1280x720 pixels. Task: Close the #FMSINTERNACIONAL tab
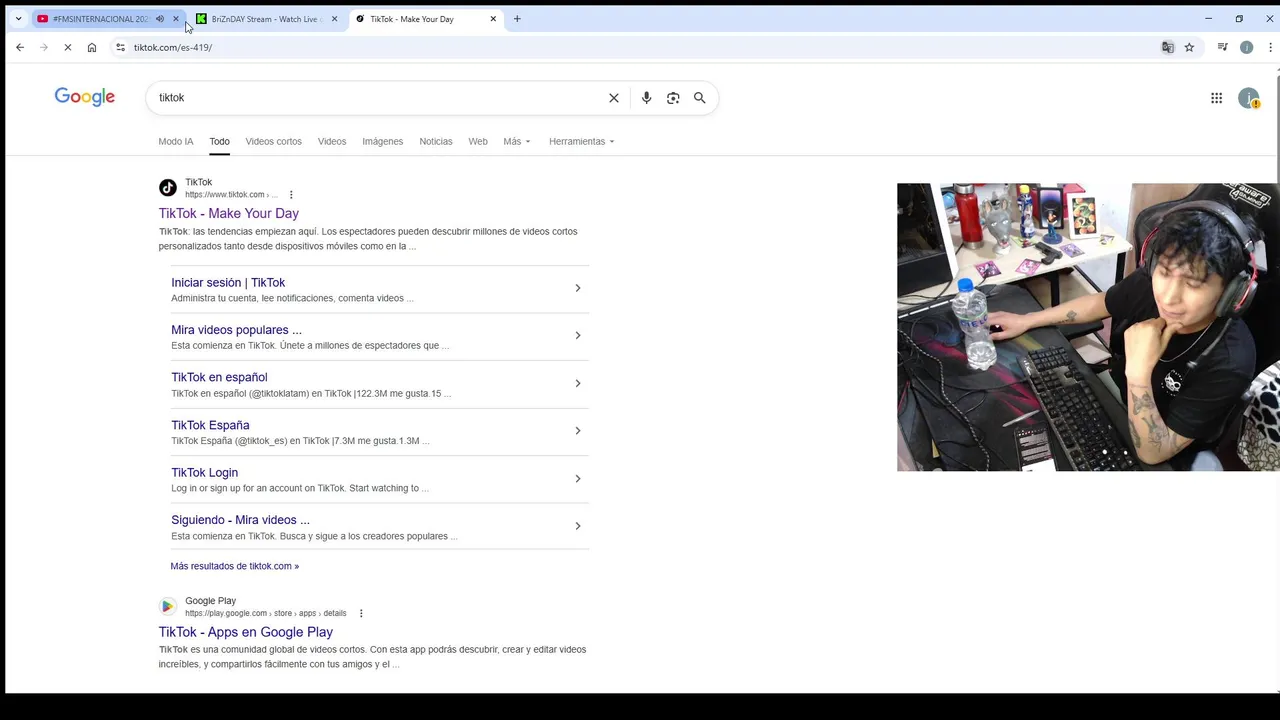pos(176,19)
